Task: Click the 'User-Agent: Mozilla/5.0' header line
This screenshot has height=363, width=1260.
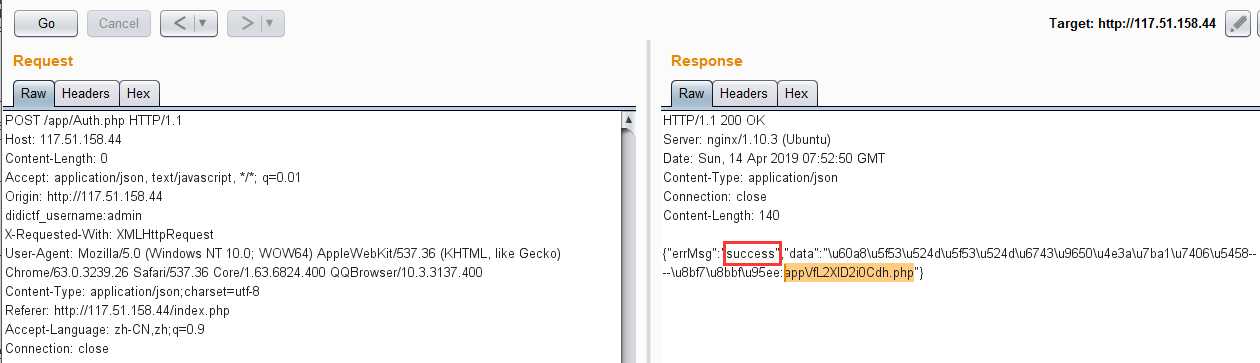Action: (283, 253)
